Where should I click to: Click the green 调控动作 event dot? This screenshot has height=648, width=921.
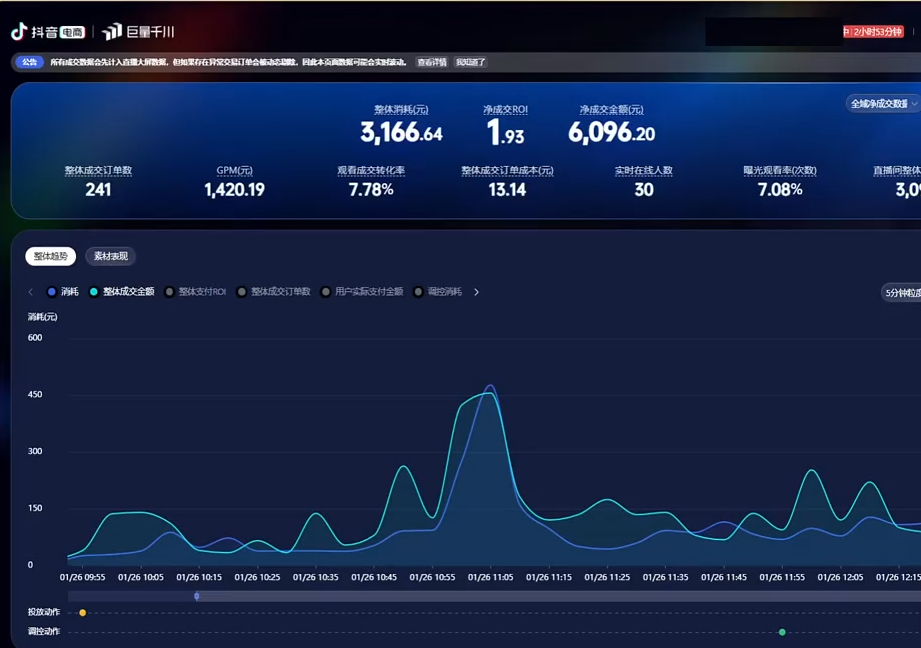pyautogui.click(x=782, y=632)
